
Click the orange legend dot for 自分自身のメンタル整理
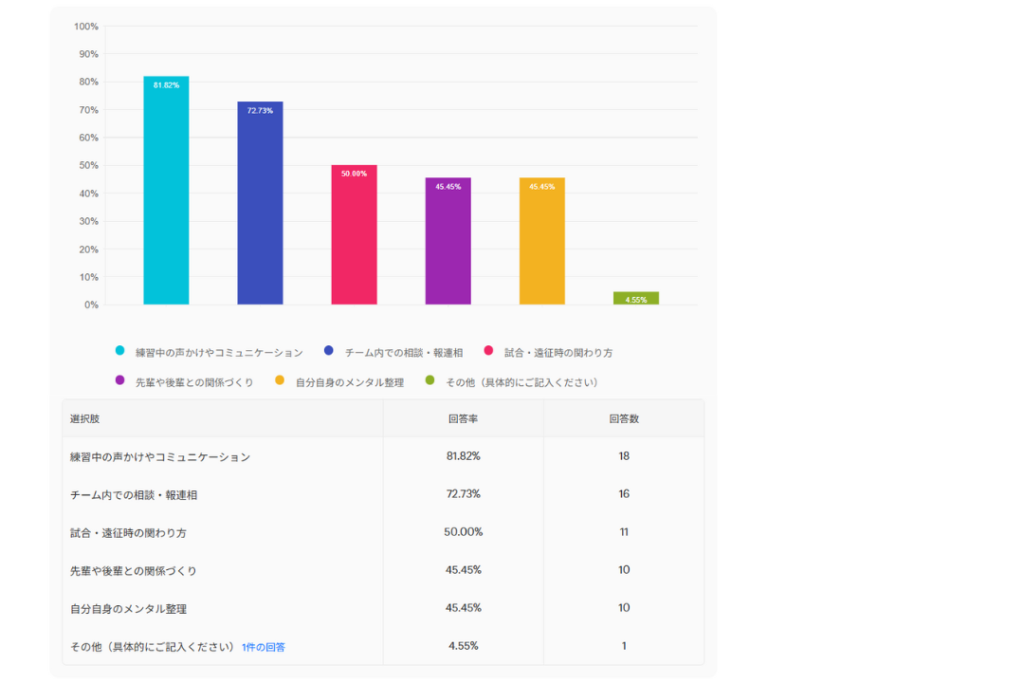tap(279, 380)
